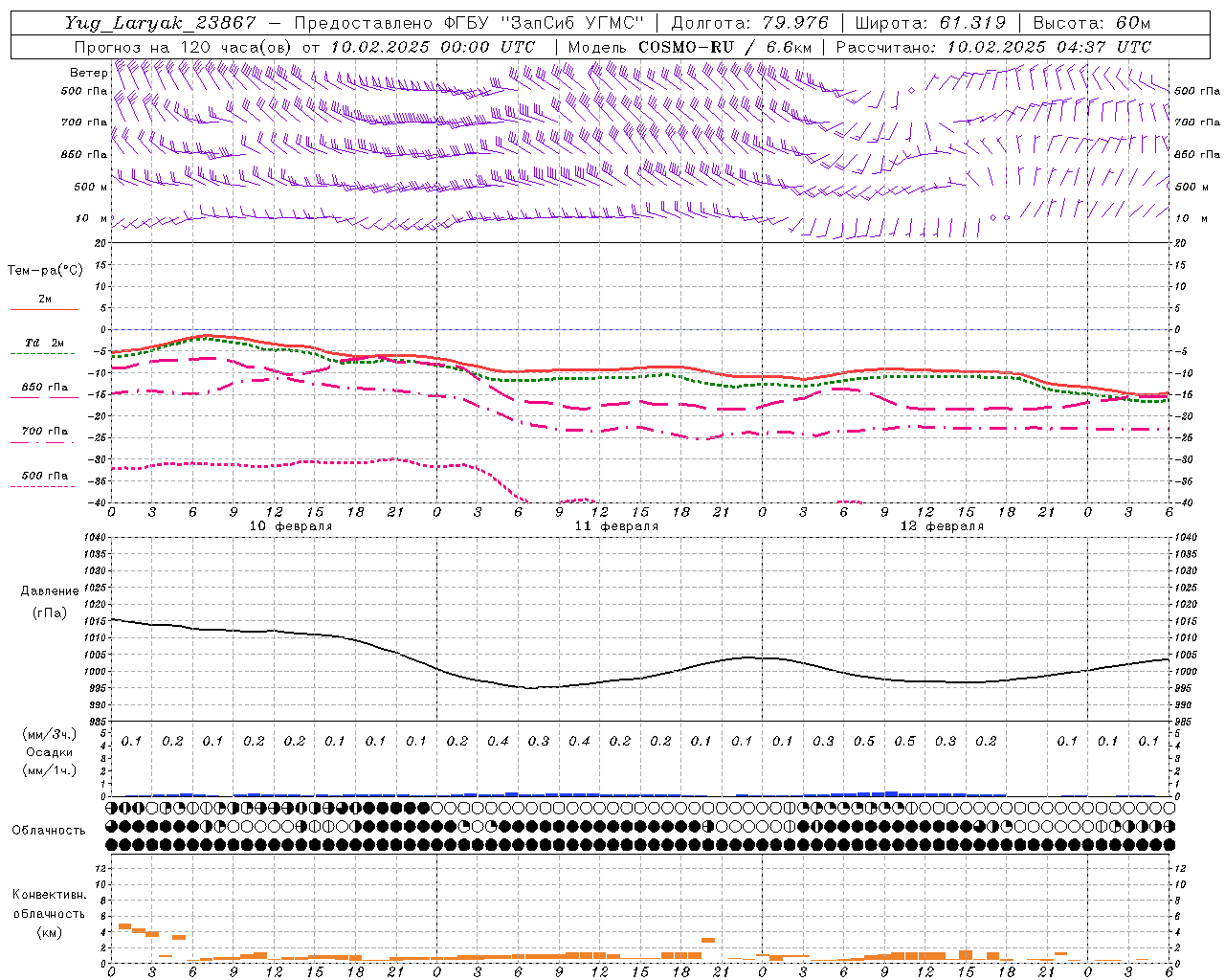Screen dimensions: 1225x980
Task: Click the Модель COSMO-RU / 6.6км text
Action: click(x=690, y=47)
